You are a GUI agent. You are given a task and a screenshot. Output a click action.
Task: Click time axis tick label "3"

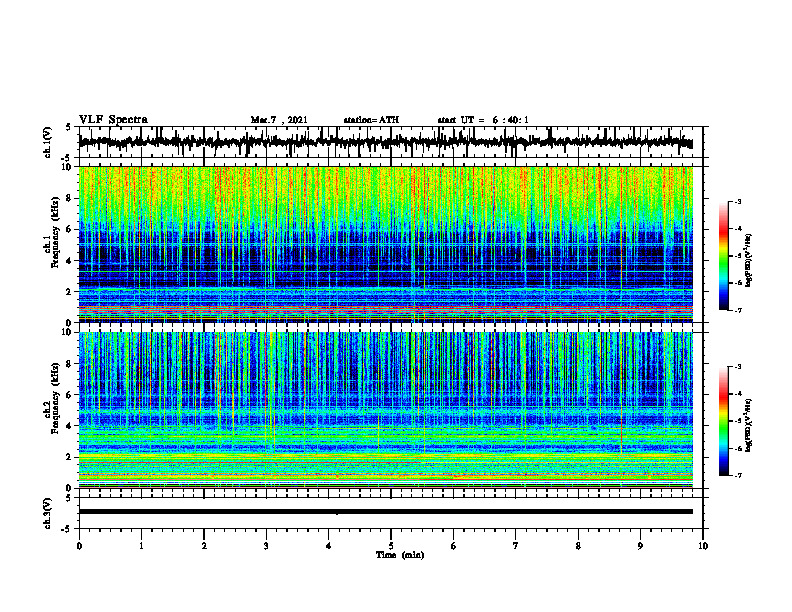pos(266,546)
